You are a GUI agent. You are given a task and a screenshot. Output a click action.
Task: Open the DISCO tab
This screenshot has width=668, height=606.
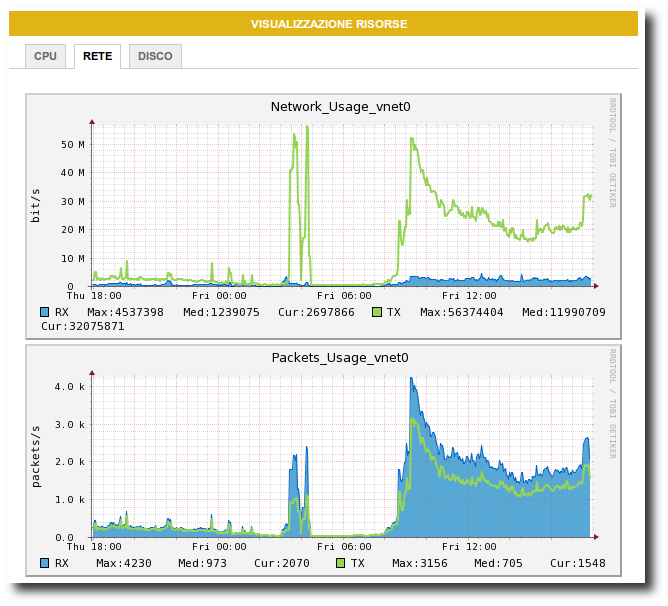tap(155, 56)
